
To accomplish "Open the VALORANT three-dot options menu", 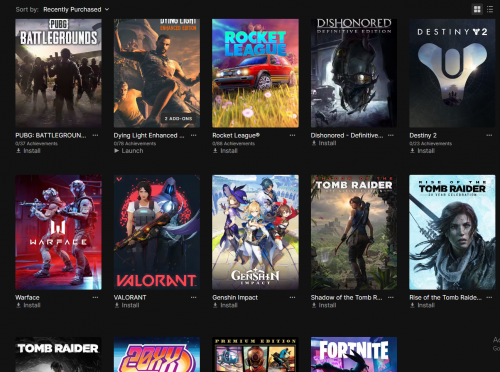I will click(194, 297).
